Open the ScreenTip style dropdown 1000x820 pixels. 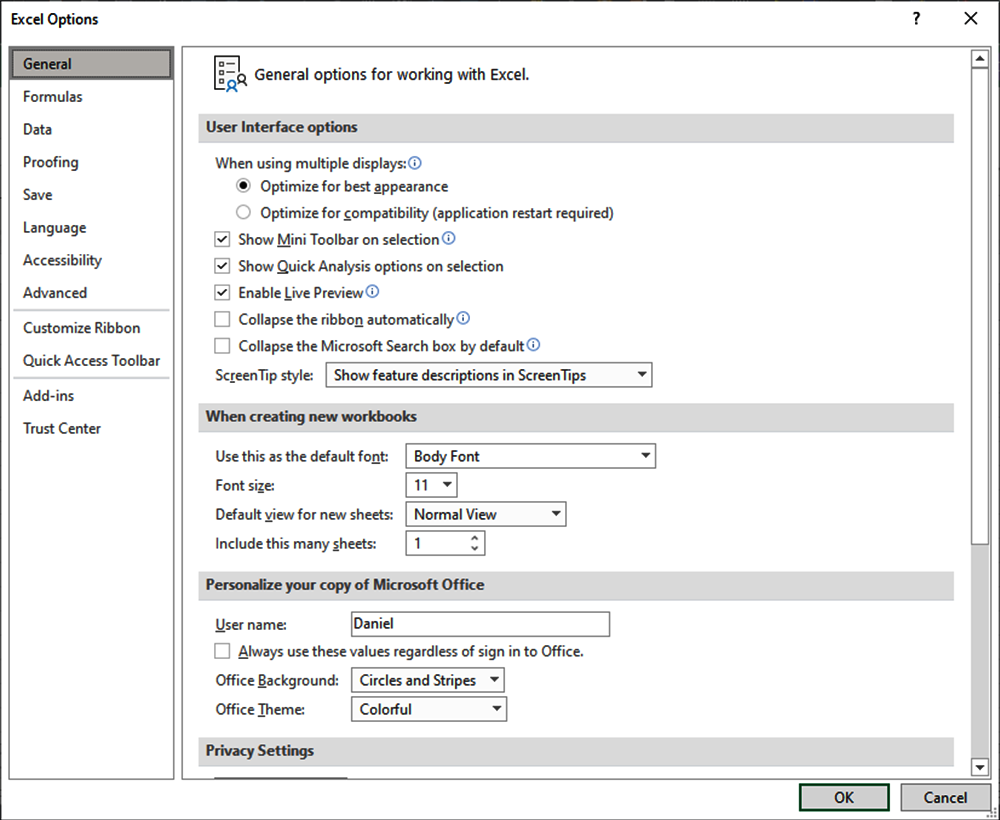[488, 376]
